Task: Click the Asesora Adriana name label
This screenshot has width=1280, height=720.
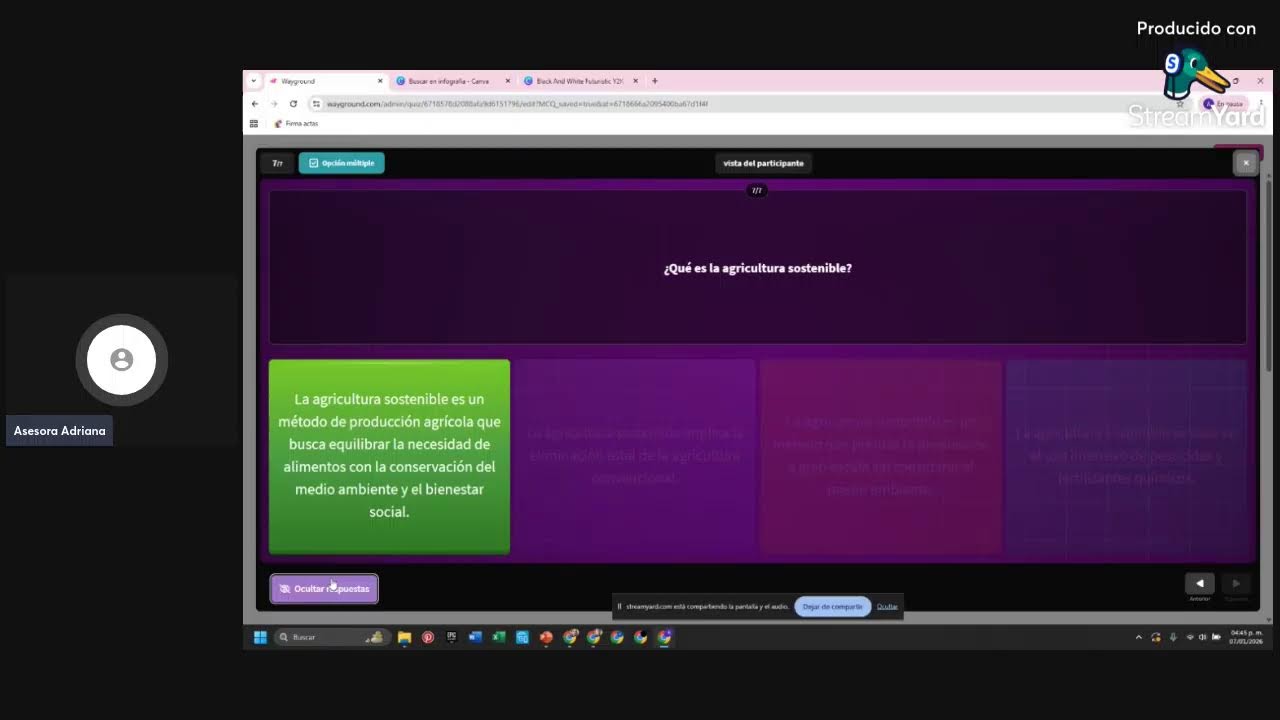Action: point(59,431)
